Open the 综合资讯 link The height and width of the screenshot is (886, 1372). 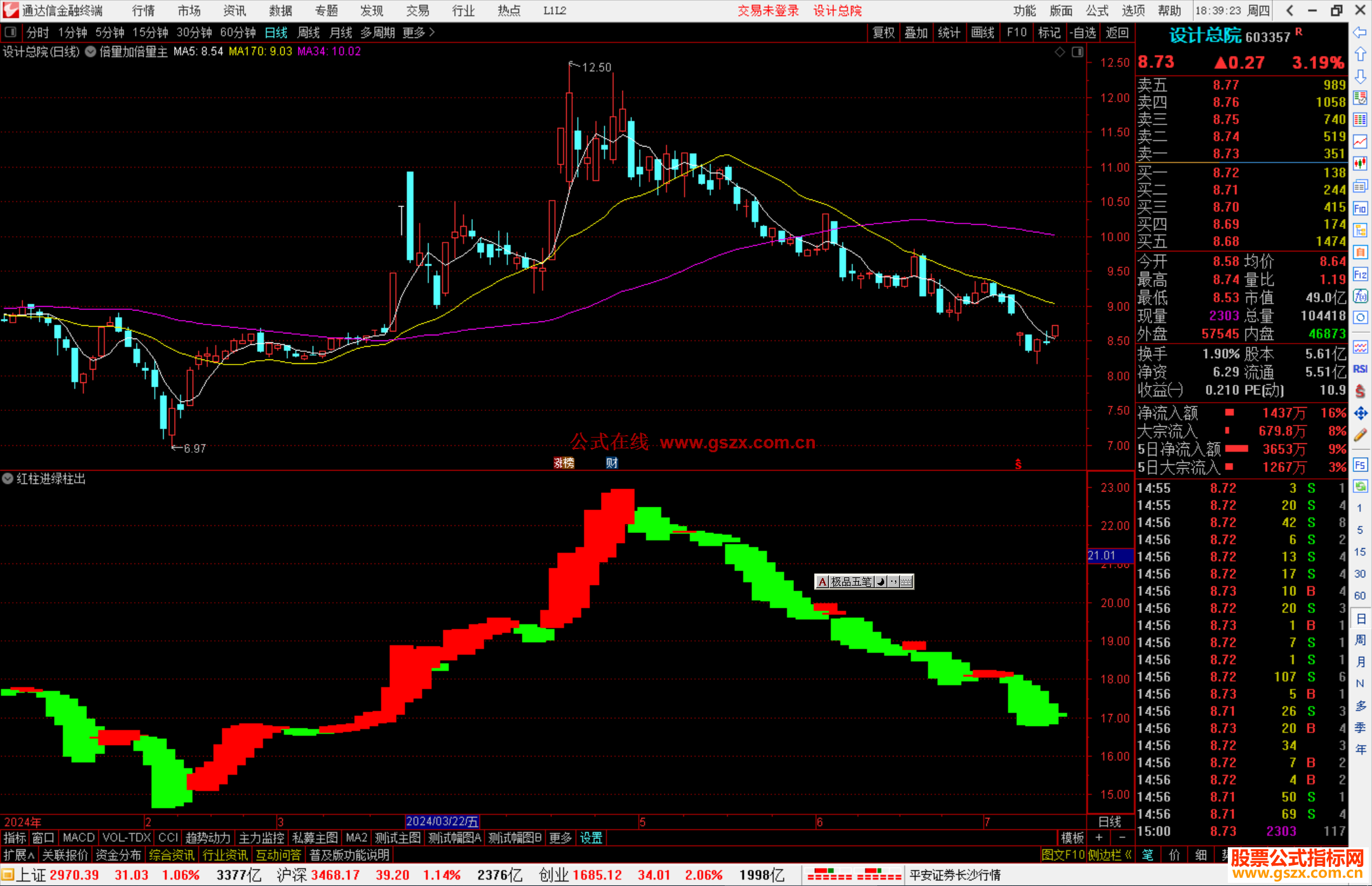pyautogui.click(x=171, y=855)
